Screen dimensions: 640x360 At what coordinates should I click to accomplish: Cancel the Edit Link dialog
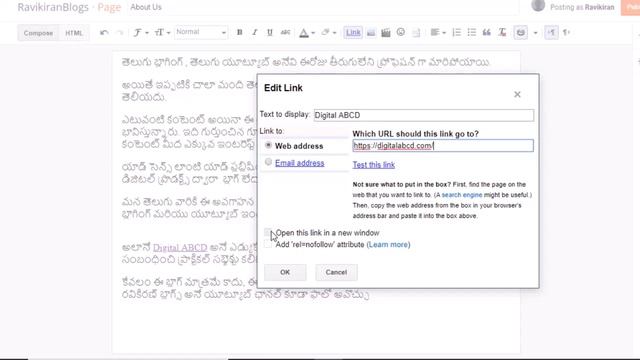pos(336,272)
